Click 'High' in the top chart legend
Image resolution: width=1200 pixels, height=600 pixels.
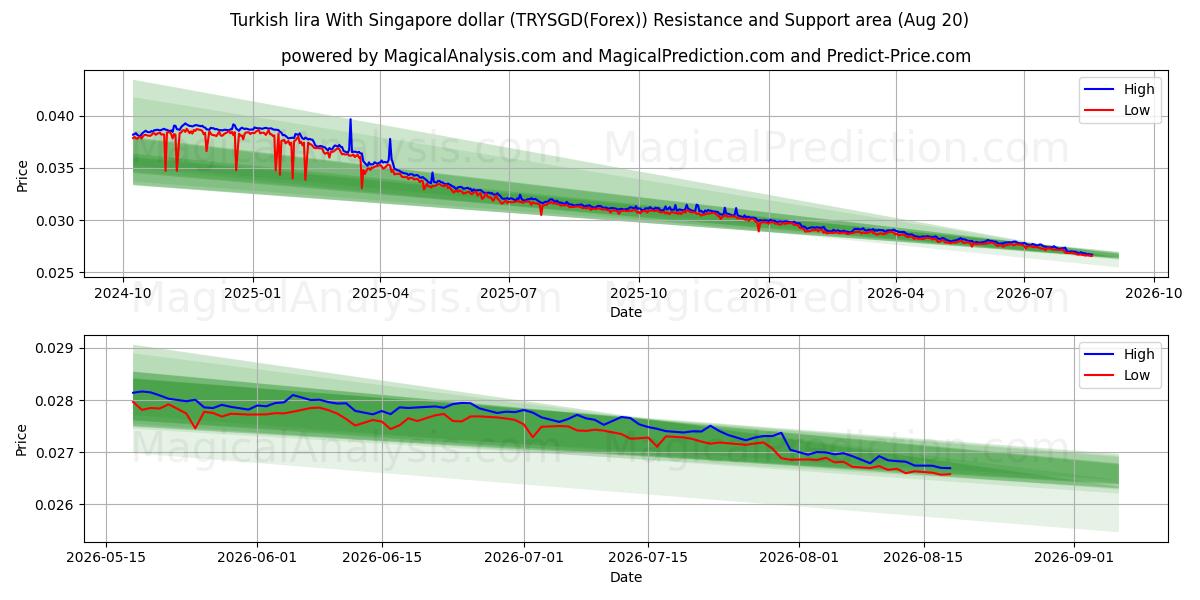pos(1139,89)
